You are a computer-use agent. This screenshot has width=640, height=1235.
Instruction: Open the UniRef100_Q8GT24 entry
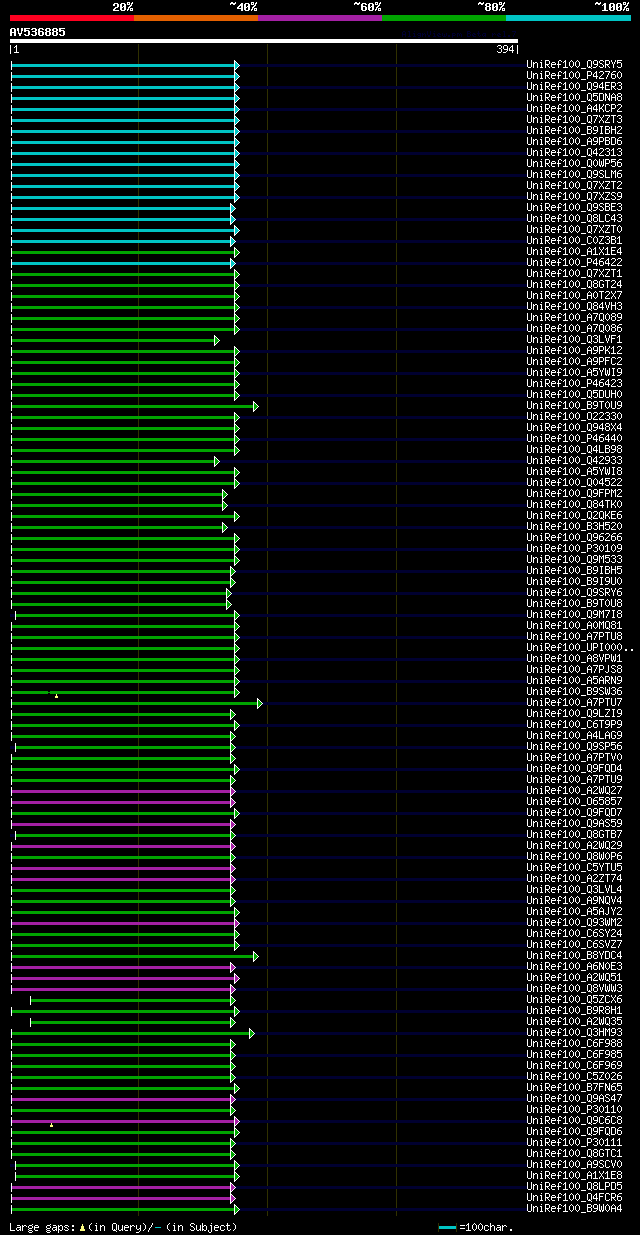tap(574, 285)
